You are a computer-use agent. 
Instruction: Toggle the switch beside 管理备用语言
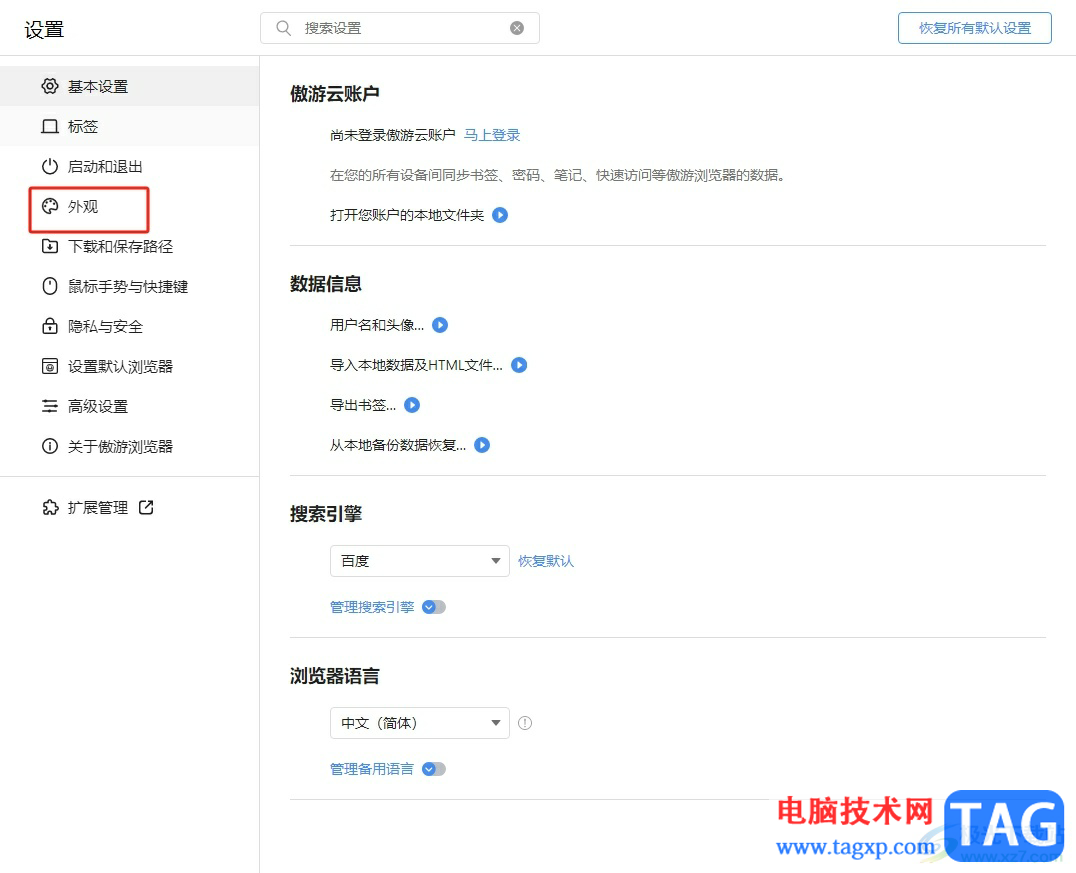pyautogui.click(x=435, y=768)
